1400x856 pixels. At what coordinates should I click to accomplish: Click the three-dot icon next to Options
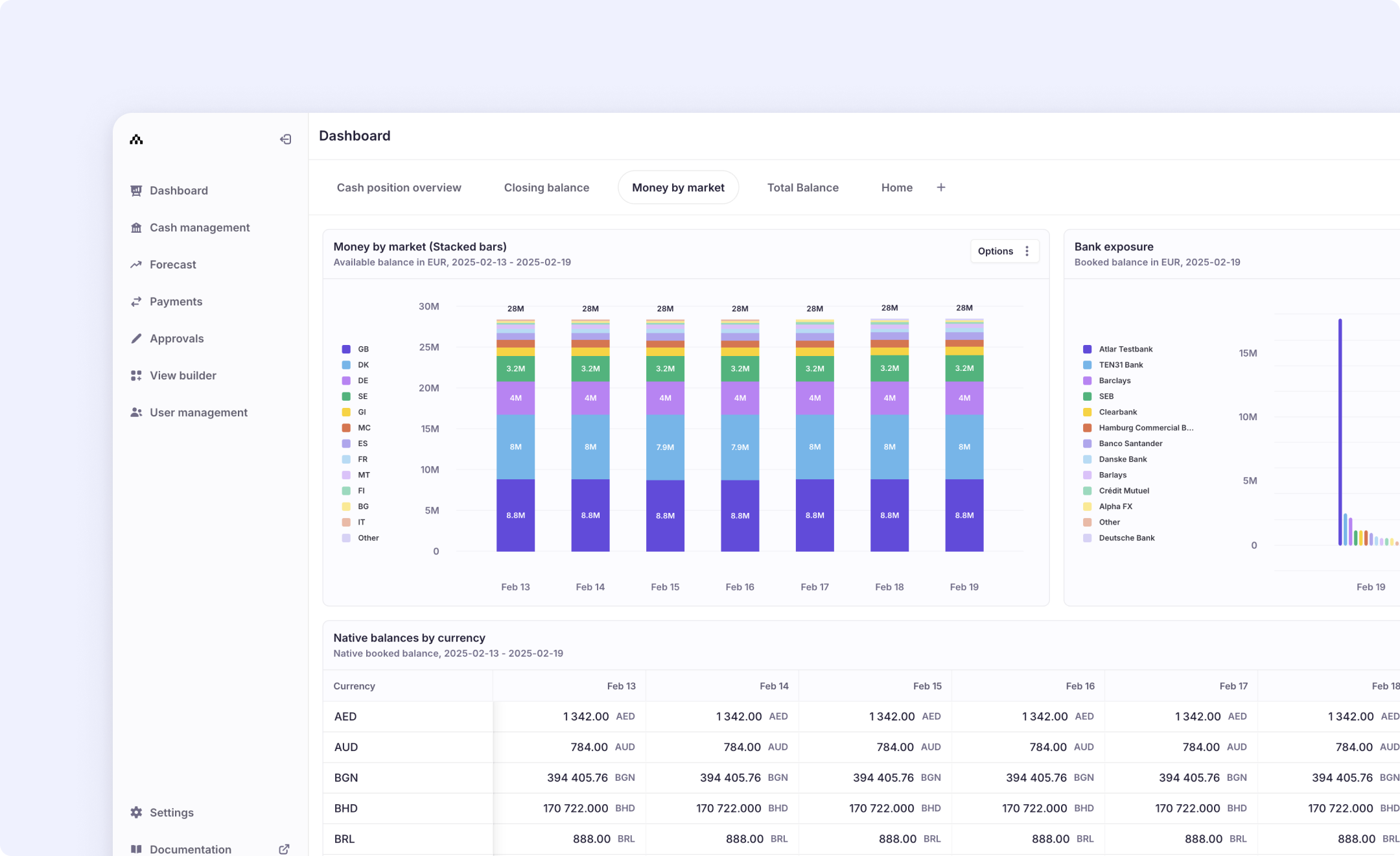coord(1027,251)
